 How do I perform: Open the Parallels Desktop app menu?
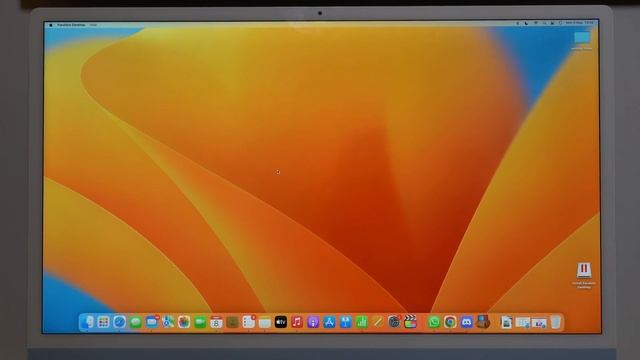coord(71,25)
